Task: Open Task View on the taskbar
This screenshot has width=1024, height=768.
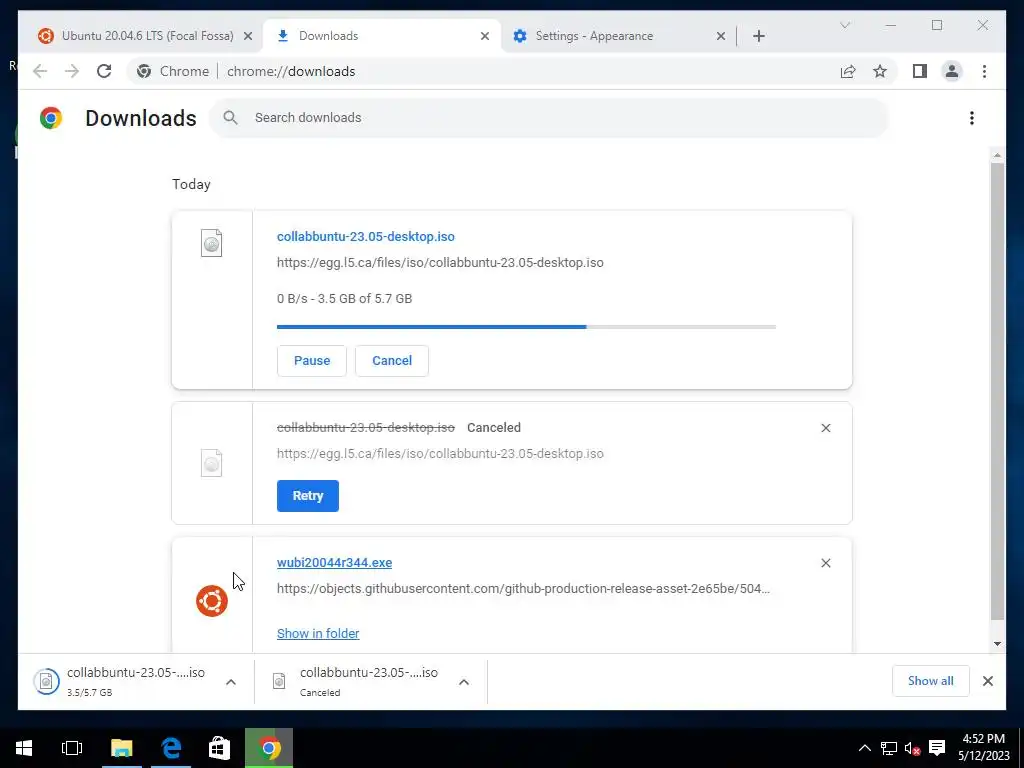Action: click(72, 748)
